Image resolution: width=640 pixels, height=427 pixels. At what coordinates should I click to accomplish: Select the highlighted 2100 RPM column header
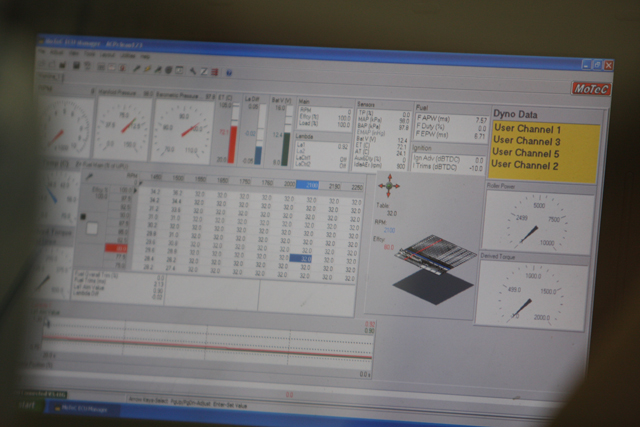point(307,185)
